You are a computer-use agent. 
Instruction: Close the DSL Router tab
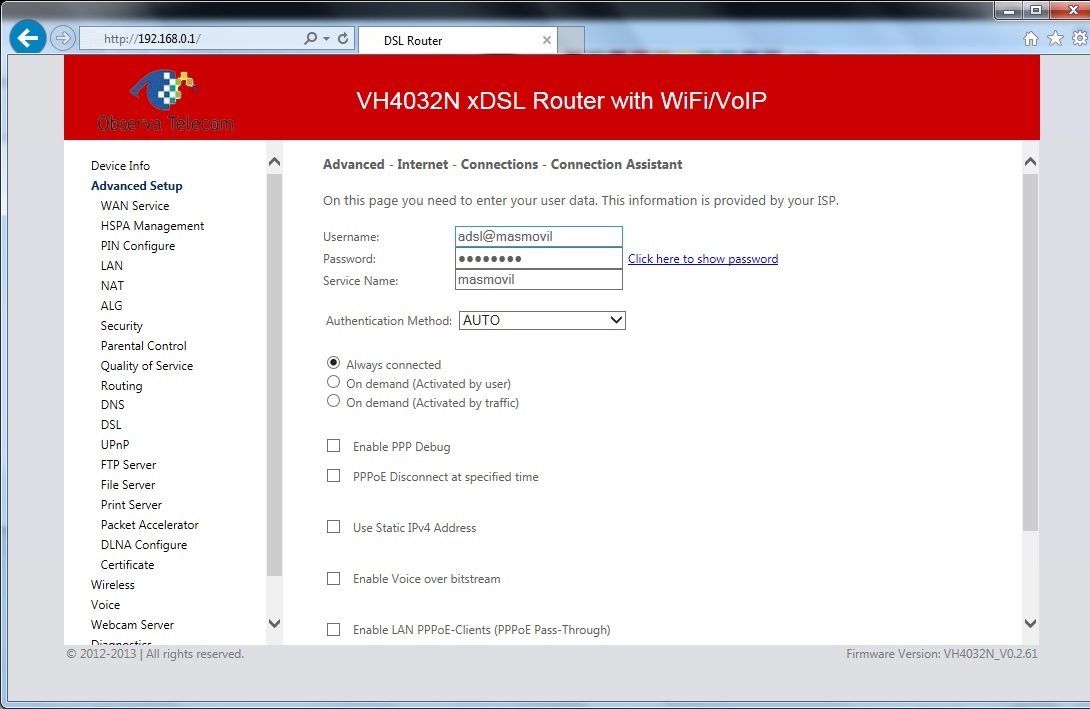pos(547,41)
